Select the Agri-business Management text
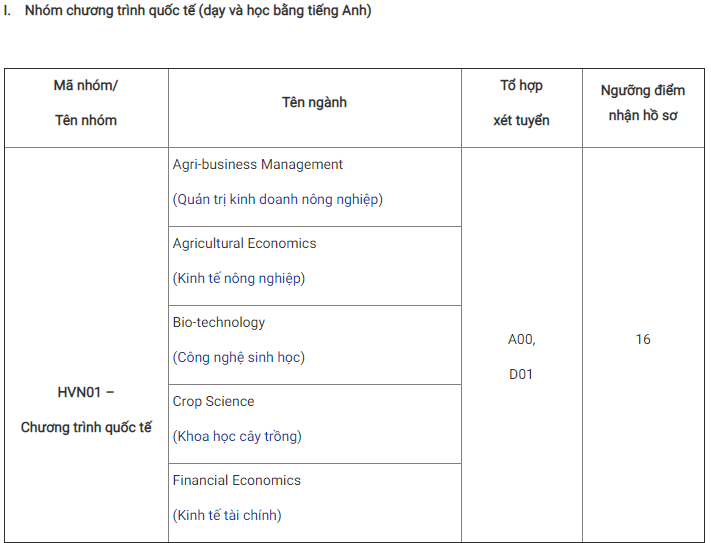The height and width of the screenshot is (543, 711). point(258,164)
